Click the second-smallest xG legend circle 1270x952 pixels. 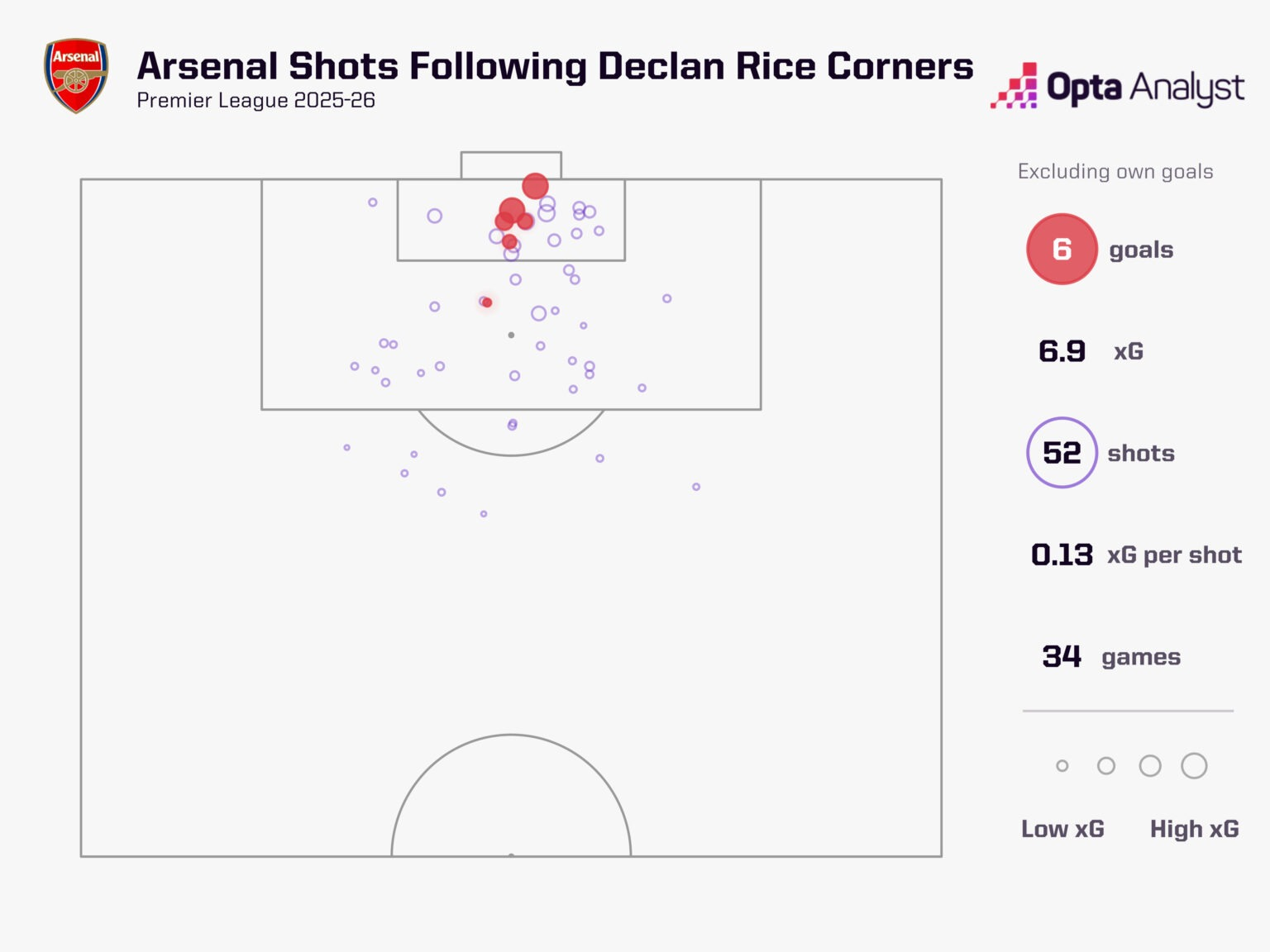coord(1105,766)
